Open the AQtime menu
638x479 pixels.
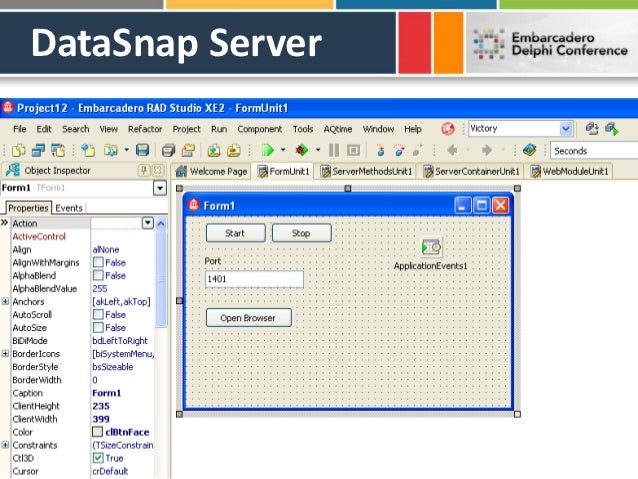pos(338,129)
